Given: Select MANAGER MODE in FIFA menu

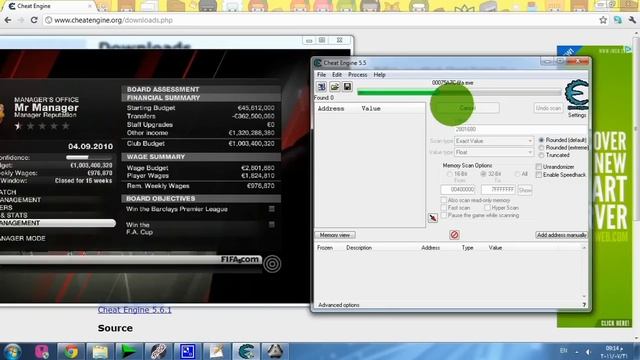Looking at the screenshot, I should [23, 238].
